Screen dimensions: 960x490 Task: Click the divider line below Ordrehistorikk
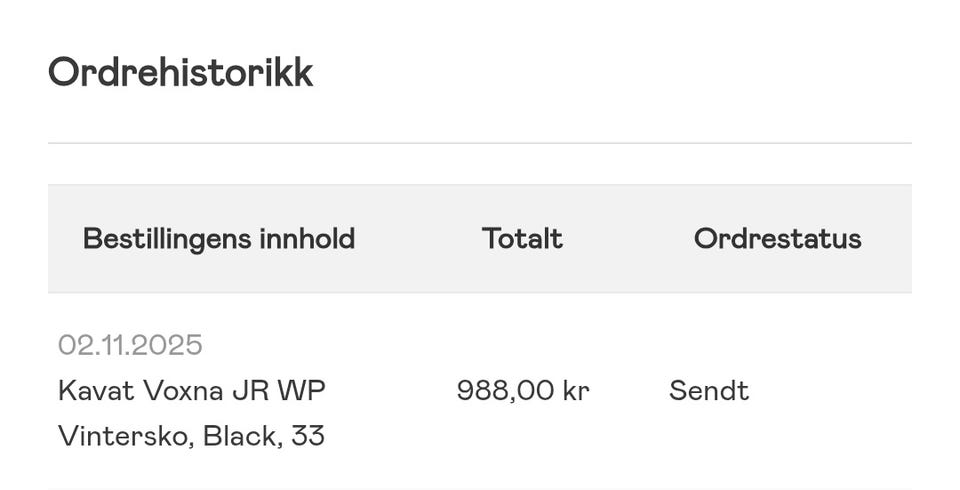point(479,143)
